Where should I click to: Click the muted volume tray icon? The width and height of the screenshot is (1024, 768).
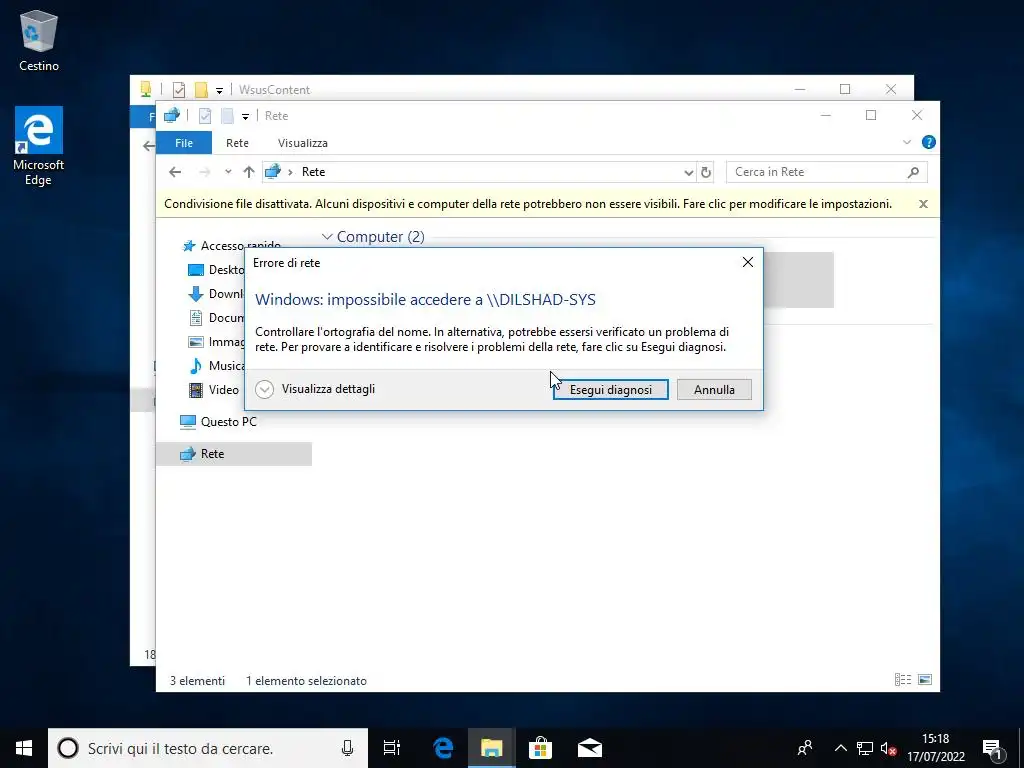click(888, 748)
